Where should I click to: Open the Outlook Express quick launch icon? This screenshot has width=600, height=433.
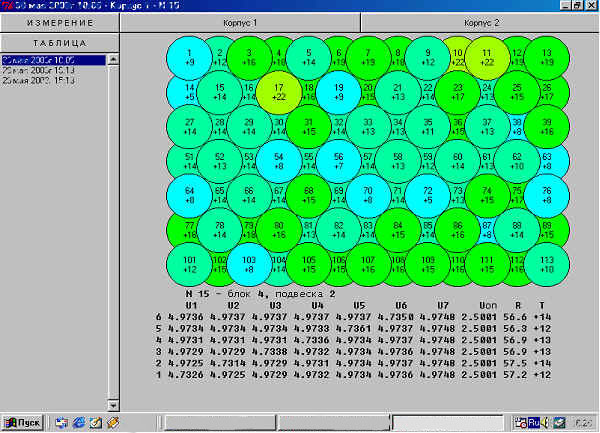[x=95, y=423]
